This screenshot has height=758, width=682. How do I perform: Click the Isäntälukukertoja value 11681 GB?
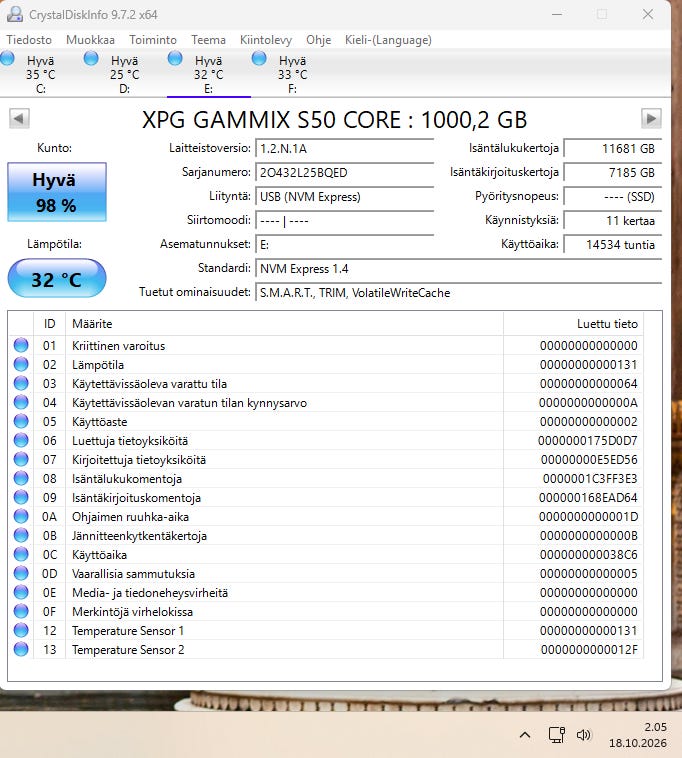point(612,148)
